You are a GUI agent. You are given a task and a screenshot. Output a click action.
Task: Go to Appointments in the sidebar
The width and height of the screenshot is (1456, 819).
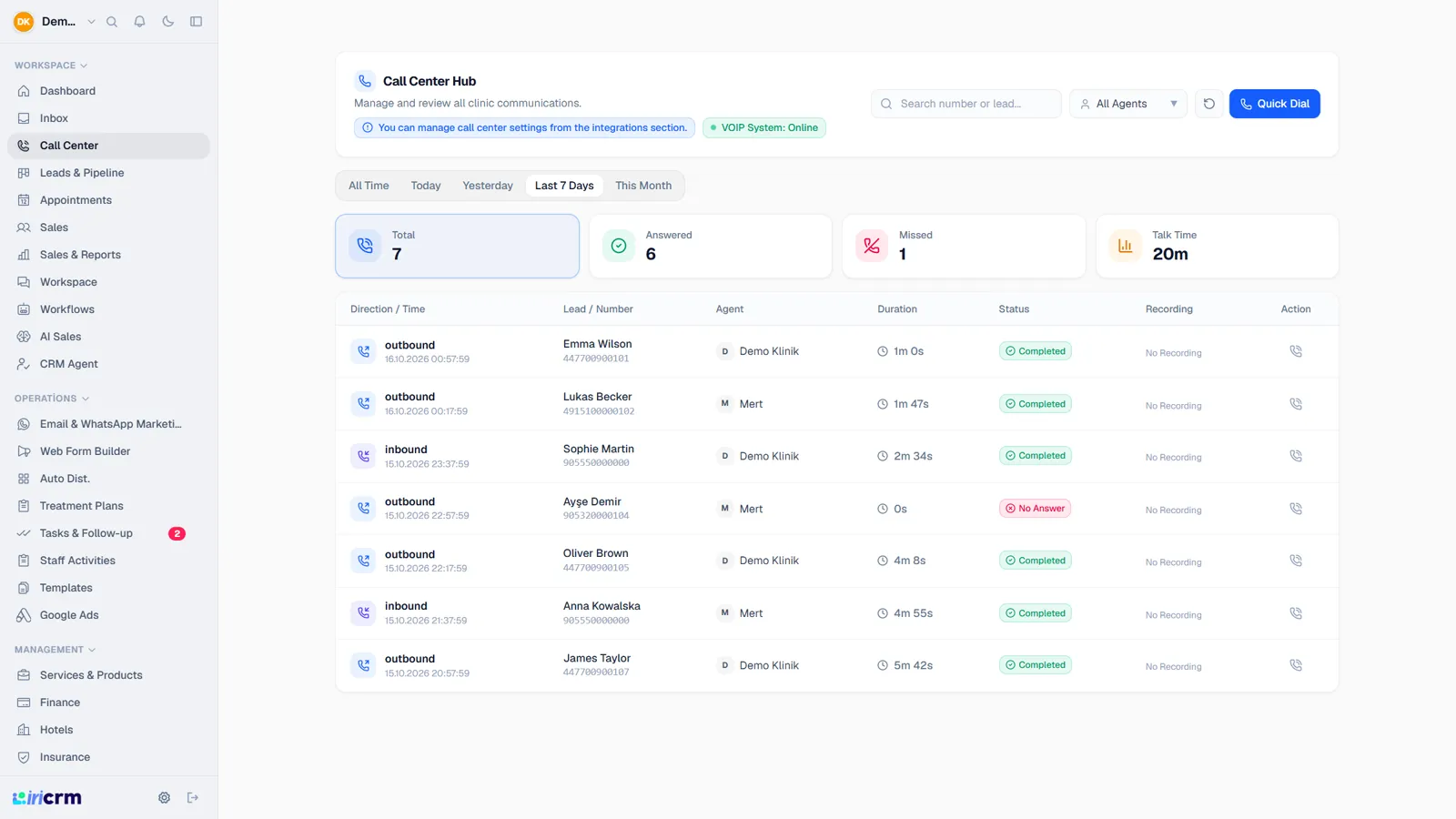point(108,200)
